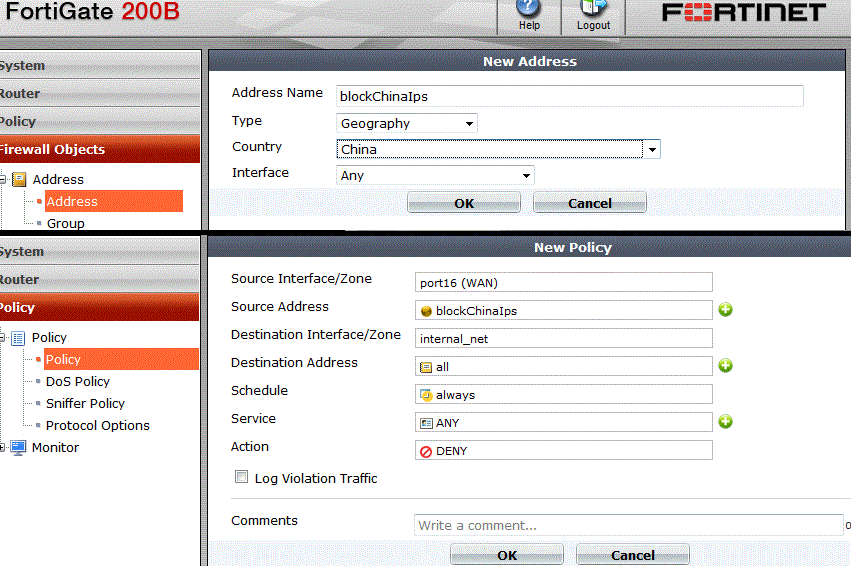Enable Log Violation Traffic checkbox
The width and height of the screenshot is (851, 566).
click(x=242, y=477)
